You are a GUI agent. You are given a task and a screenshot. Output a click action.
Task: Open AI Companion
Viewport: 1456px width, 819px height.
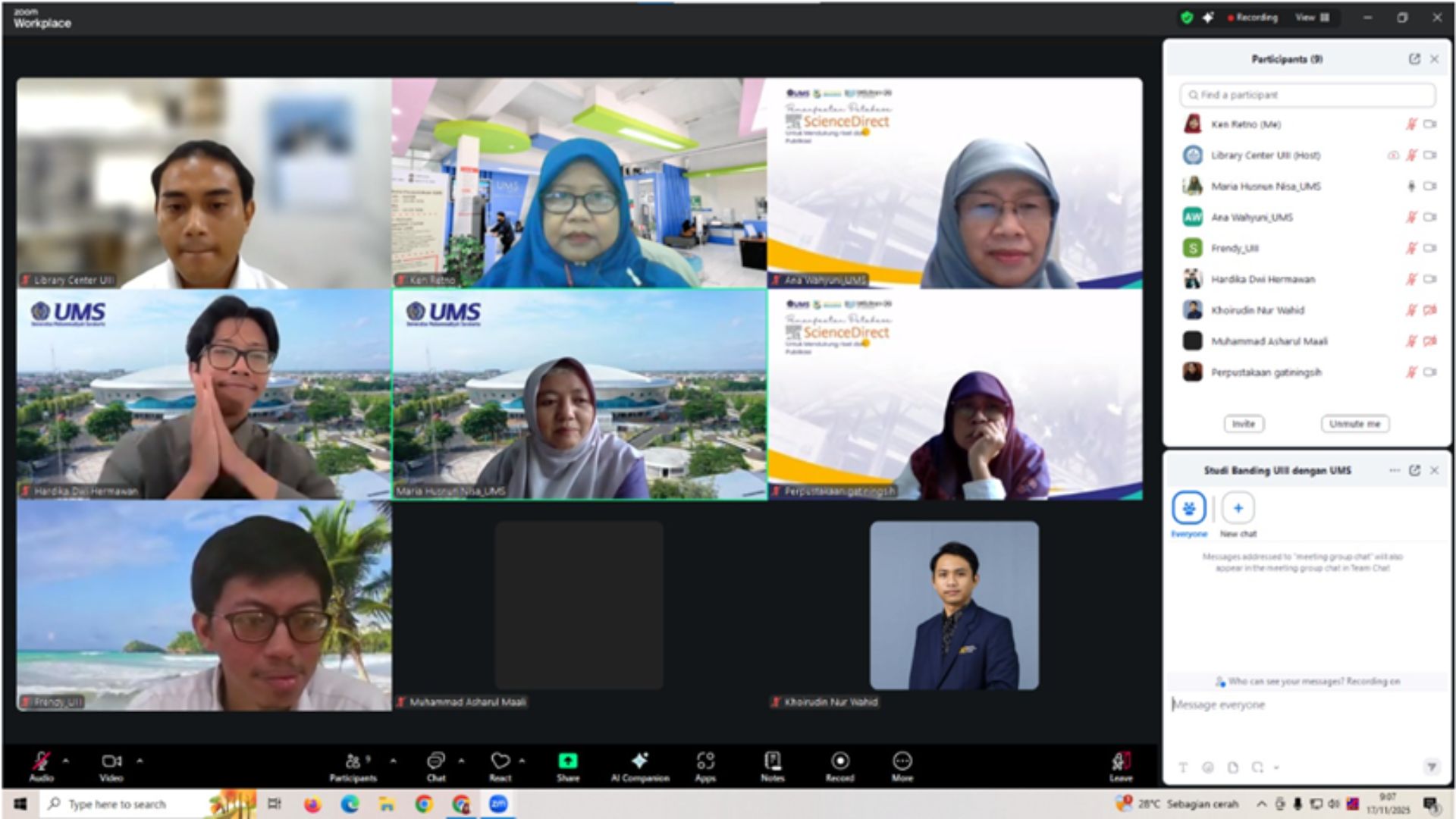tap(640, 765)
